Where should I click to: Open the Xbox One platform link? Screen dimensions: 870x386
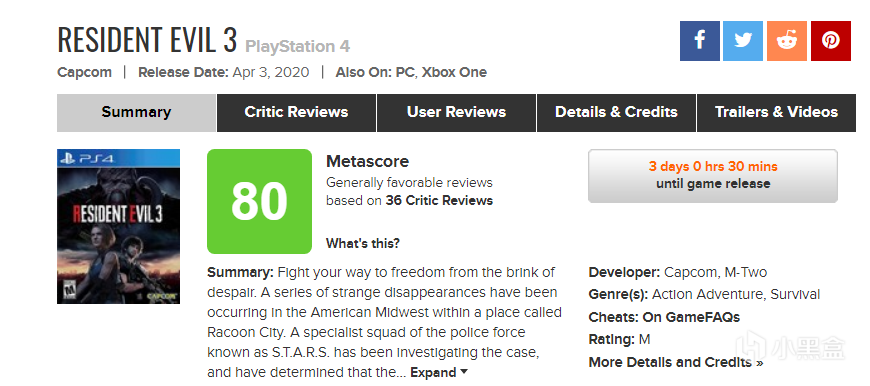454,73
